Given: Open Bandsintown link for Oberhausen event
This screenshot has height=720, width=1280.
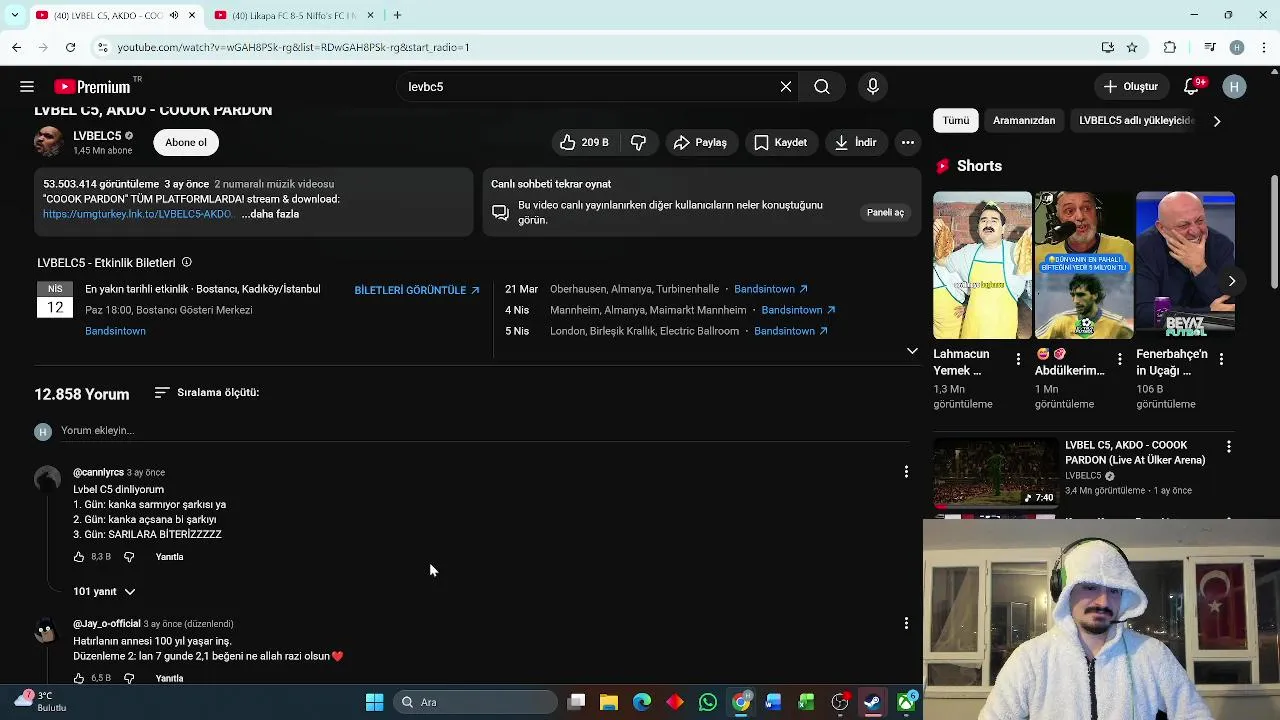Looking at the screenshot, I should tap(771, 290).
